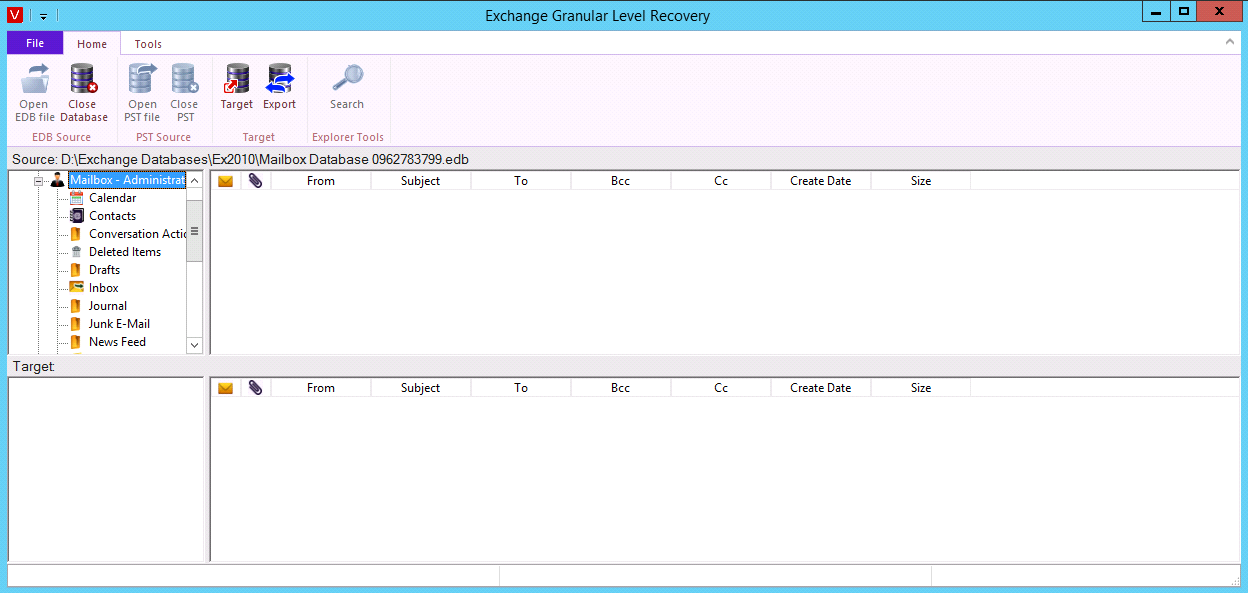1248x593 pixels.
Task: Click the Conversation Action folder icon
Action: 76,234
